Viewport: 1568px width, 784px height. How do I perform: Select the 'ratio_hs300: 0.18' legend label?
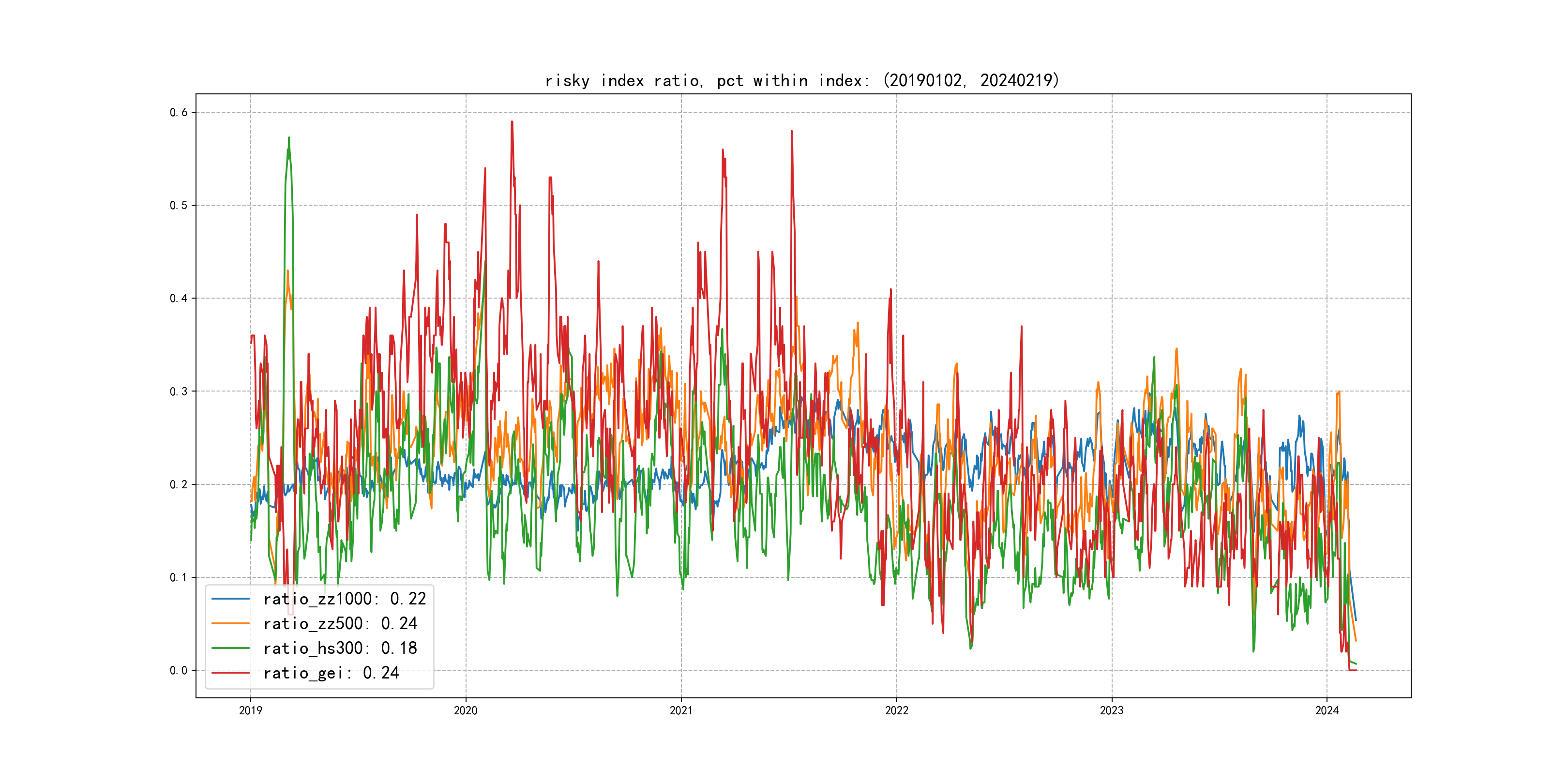pos(340,648)
